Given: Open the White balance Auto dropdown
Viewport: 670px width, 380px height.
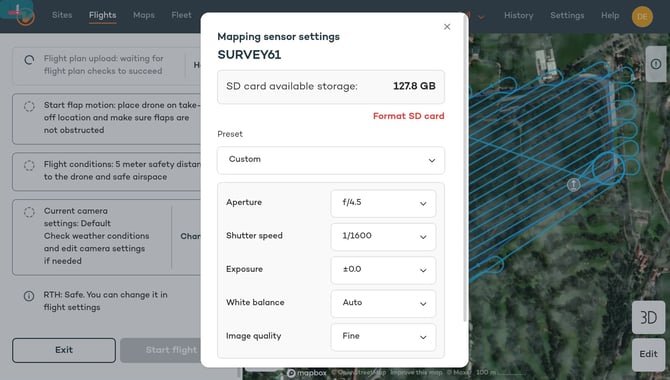Looking at the screenshot, I should pos(383,303).
